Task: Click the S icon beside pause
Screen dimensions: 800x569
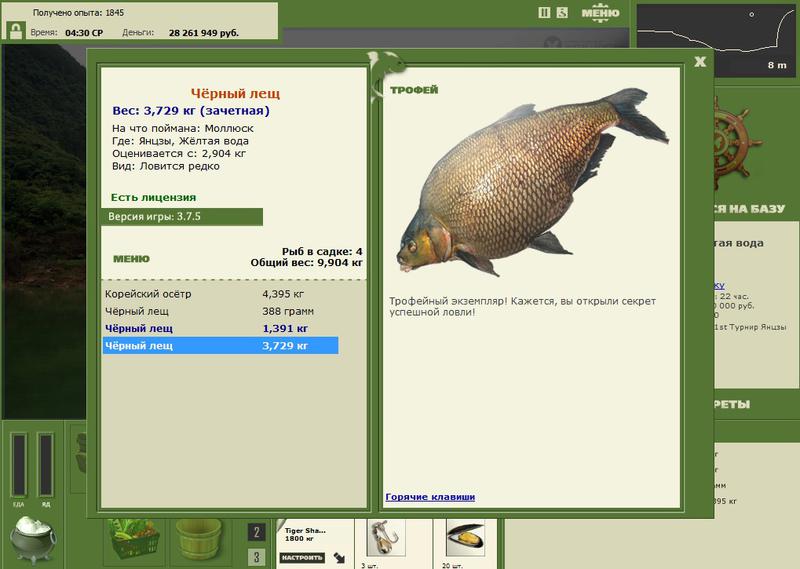Action: 562,13
